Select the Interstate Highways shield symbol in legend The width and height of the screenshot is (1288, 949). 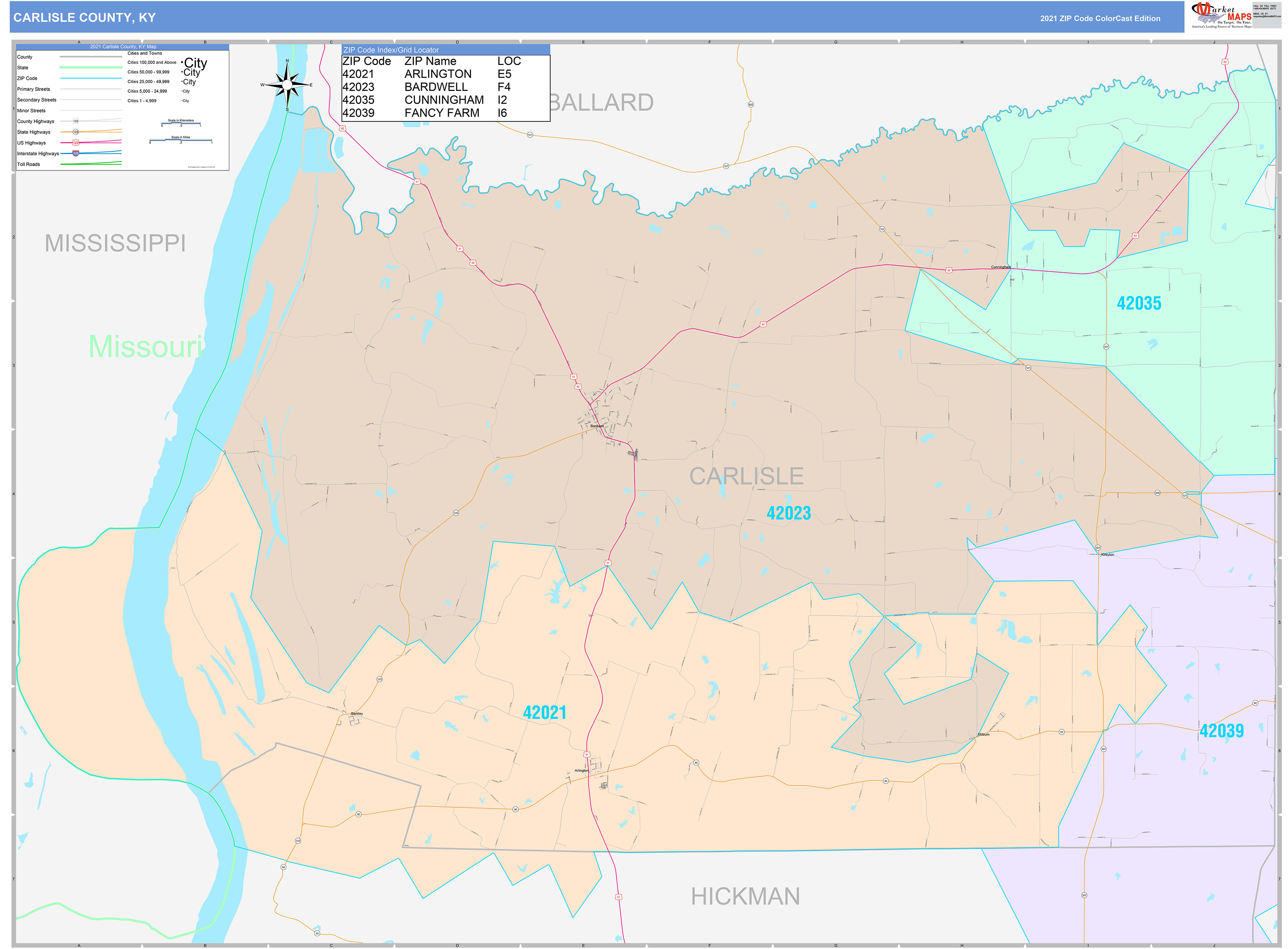(75, 154)
